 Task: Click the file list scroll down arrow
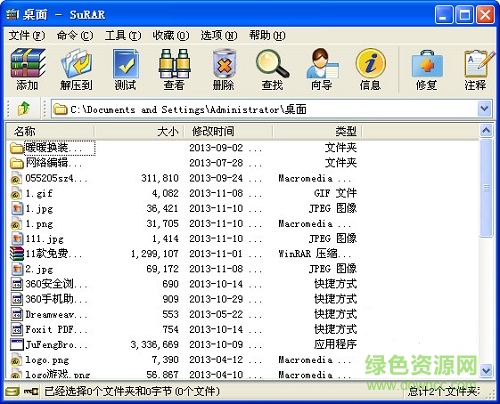pyautogui.click(x=486, y=369)
